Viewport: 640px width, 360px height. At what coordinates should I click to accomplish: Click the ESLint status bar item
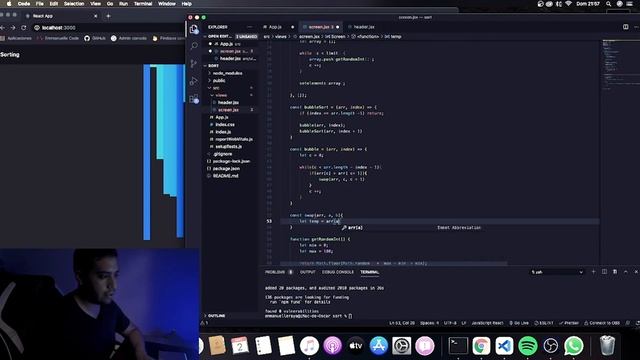(x=544, y=323)
